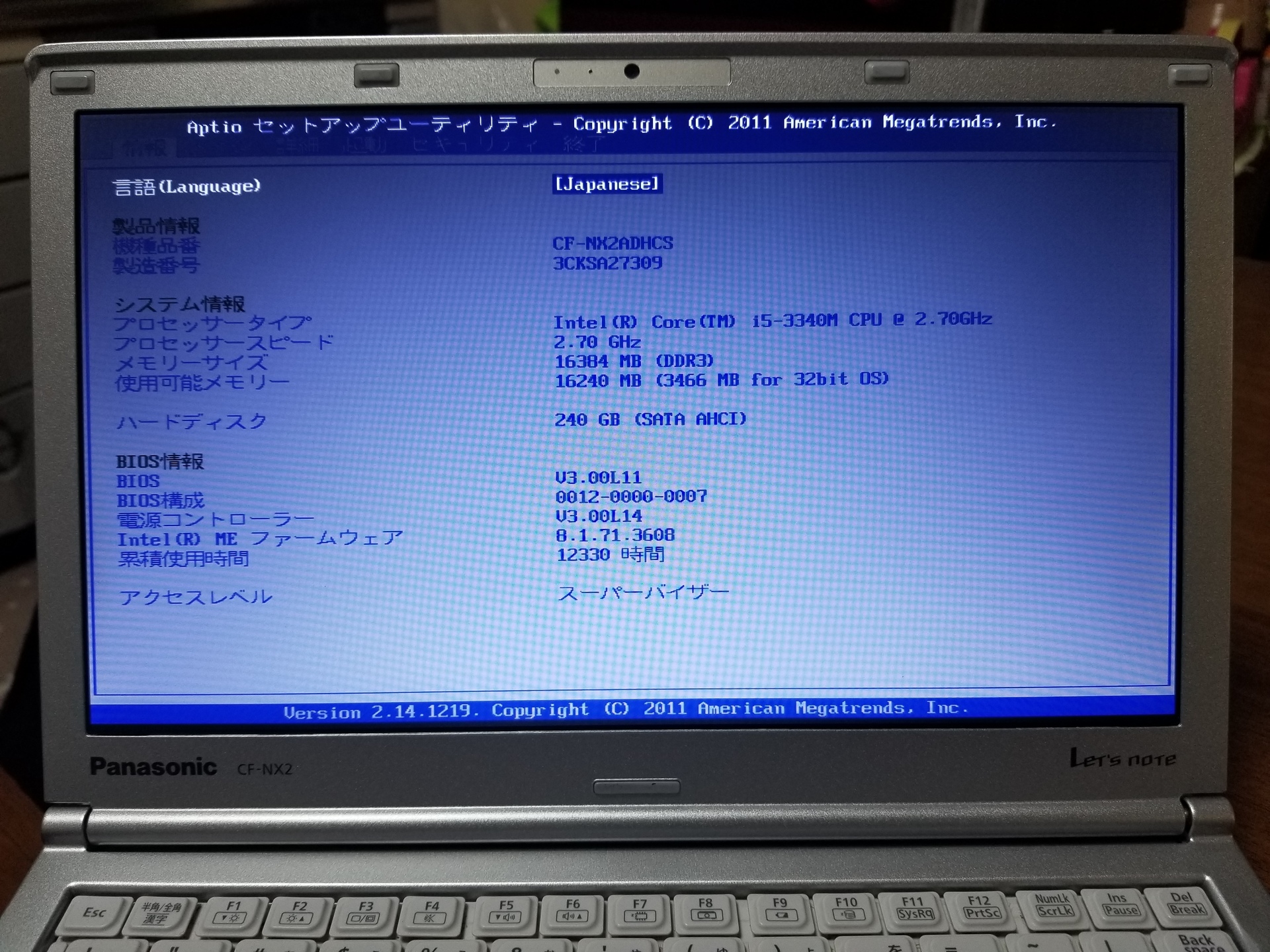The height and width of the screenshot is (952, 1270).
Task: Click the 16384 MB (DDR3) value
Action: click(x=634, y=361)
